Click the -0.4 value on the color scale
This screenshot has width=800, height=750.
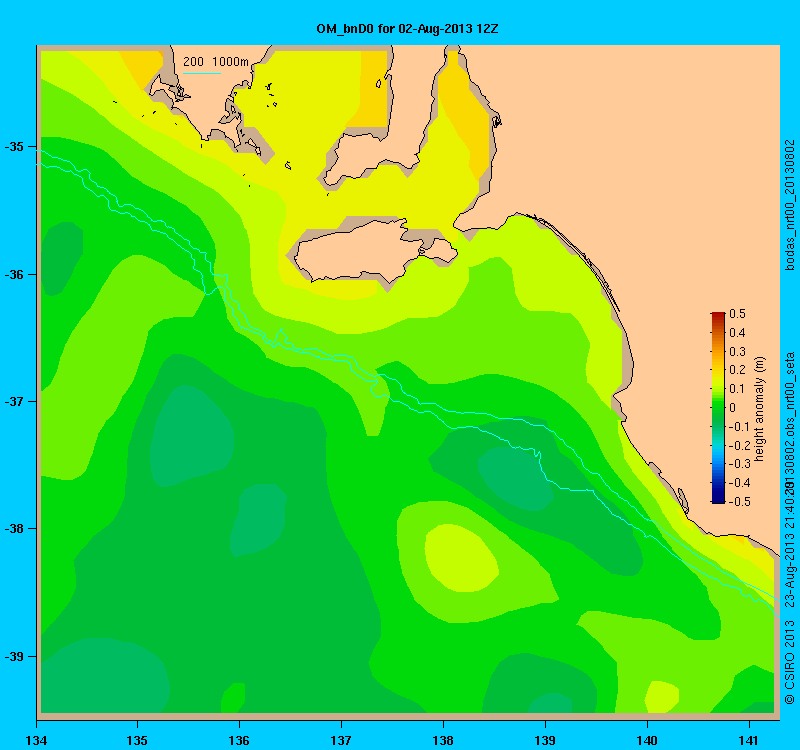(x=739, y=483)
